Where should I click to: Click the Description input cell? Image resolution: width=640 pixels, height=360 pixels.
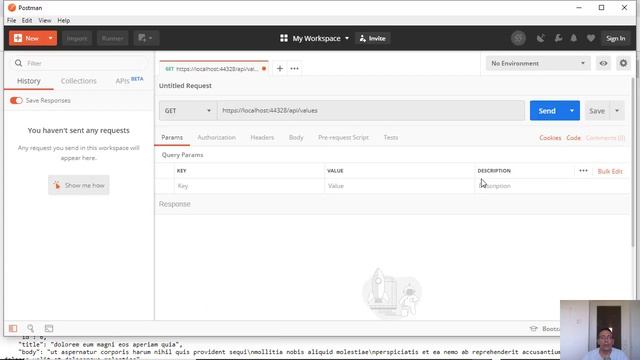coord(551,186)
